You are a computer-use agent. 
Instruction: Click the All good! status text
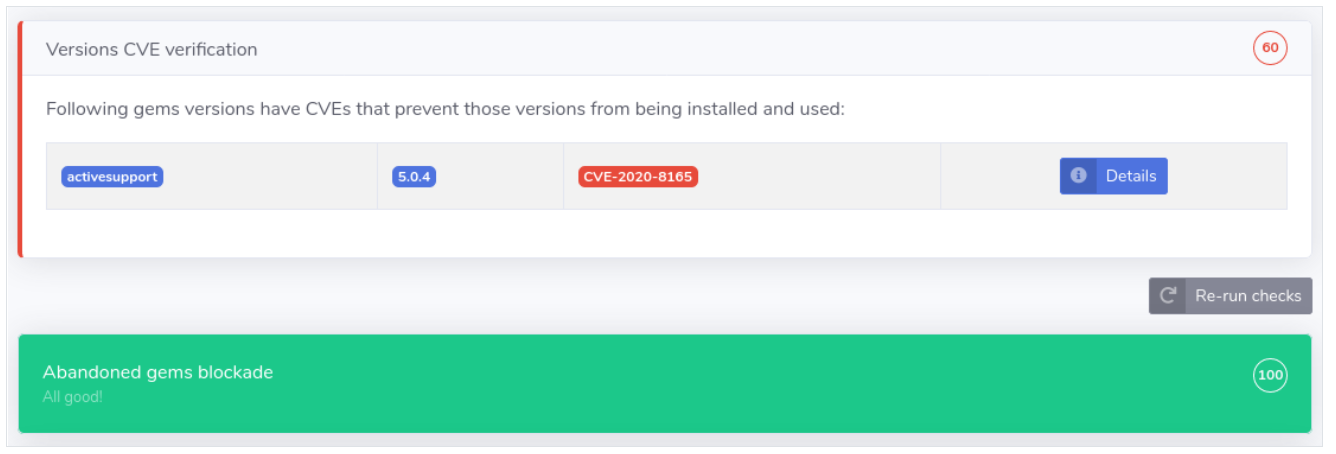(72, 397)
